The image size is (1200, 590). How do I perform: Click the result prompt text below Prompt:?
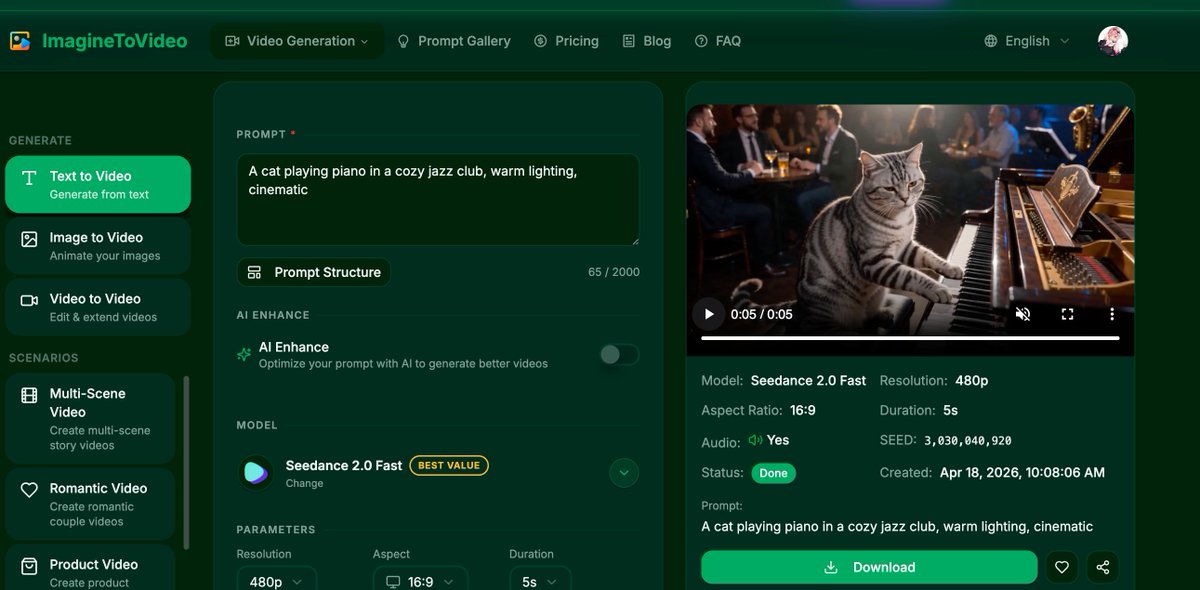[897, 526]
